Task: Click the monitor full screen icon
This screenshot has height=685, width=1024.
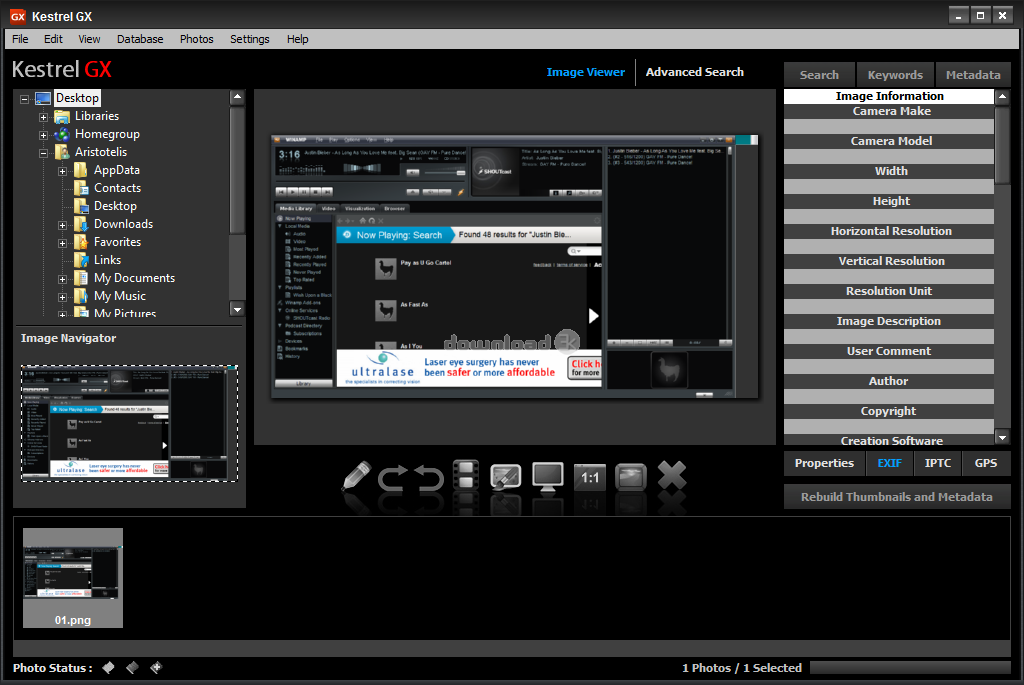Action: [547, 477]
